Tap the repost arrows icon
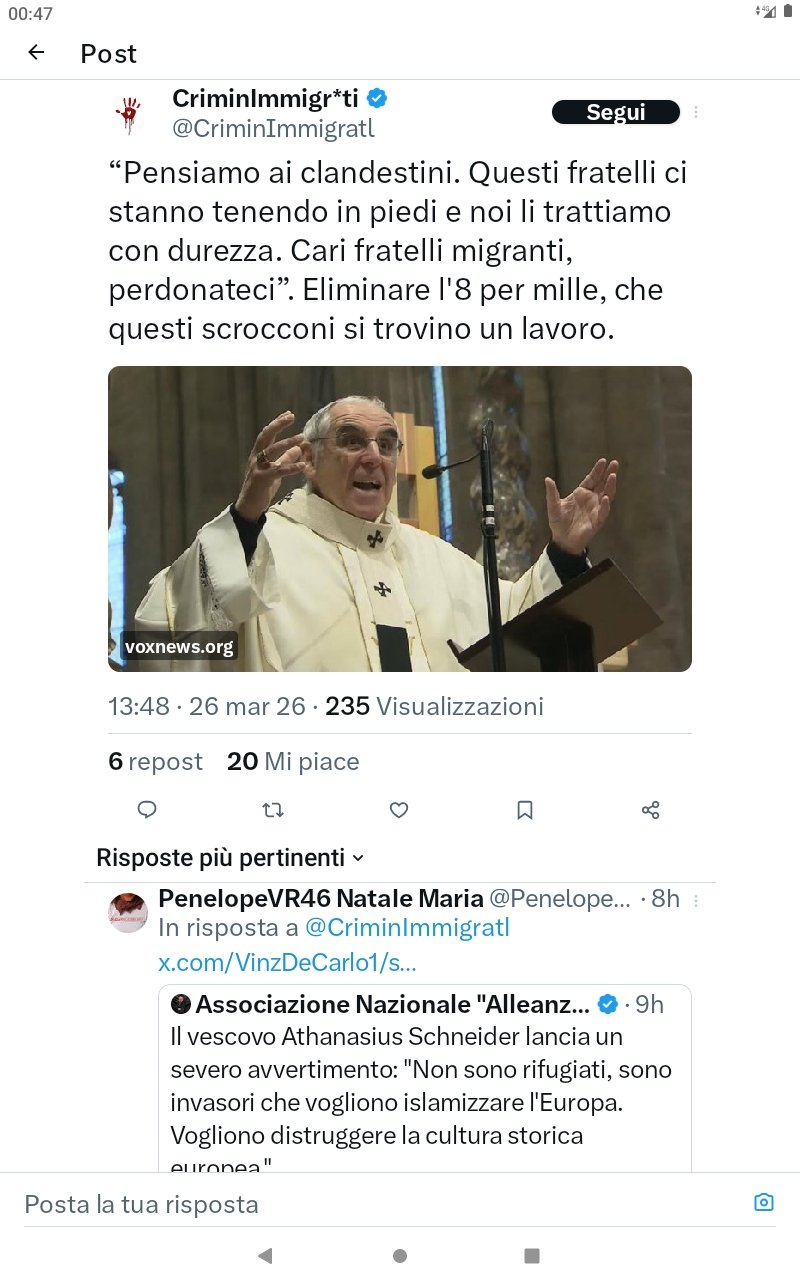Image resolution: width=800 pixels, height=1280 pixels. tap(272, 810)
